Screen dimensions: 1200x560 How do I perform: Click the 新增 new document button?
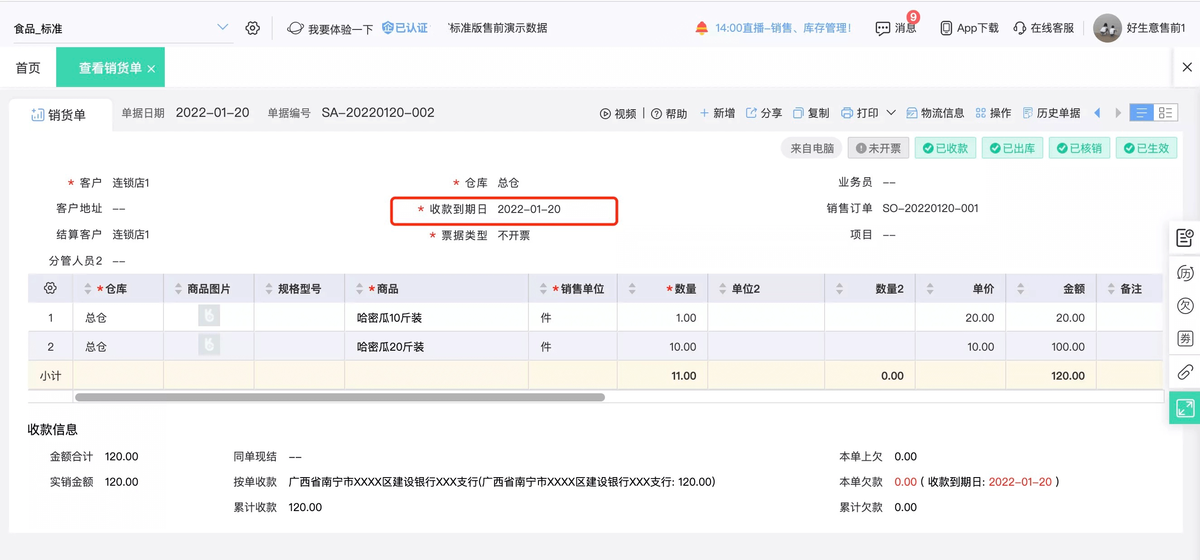pyautogui.click(x=717, y=113)
